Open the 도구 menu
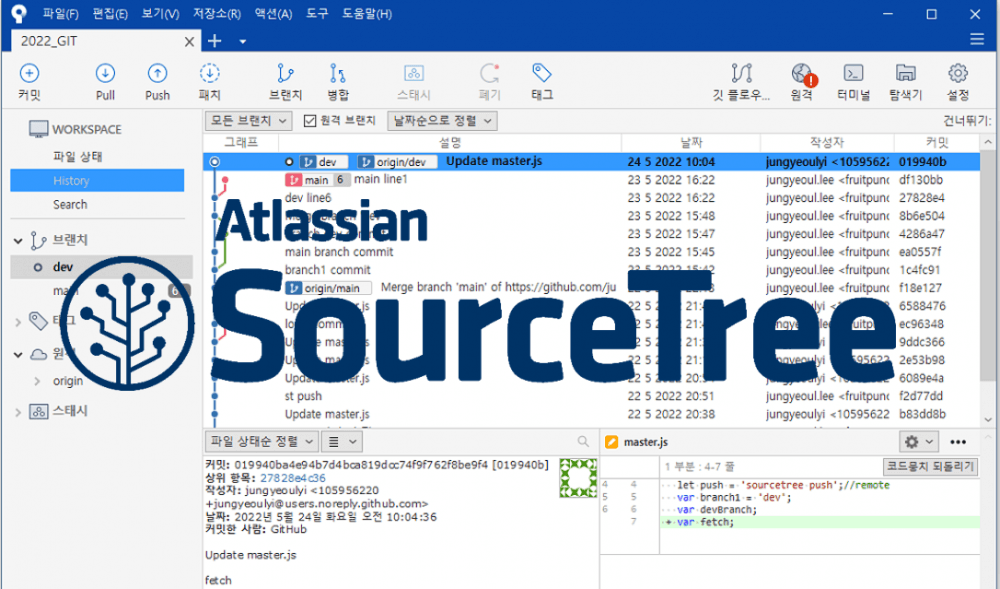 (x=317, y=13)
